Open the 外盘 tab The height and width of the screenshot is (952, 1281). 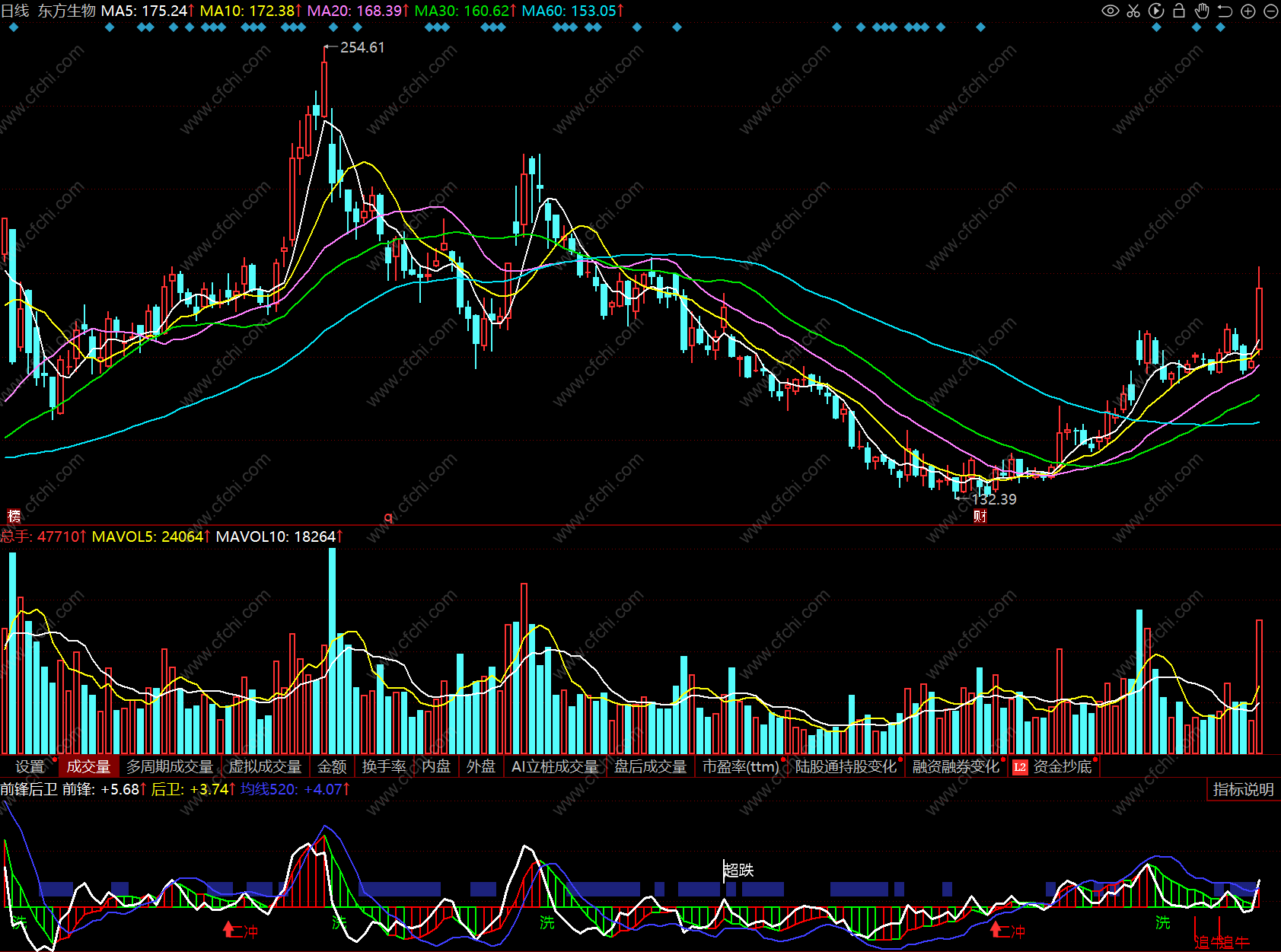point(481,766)
